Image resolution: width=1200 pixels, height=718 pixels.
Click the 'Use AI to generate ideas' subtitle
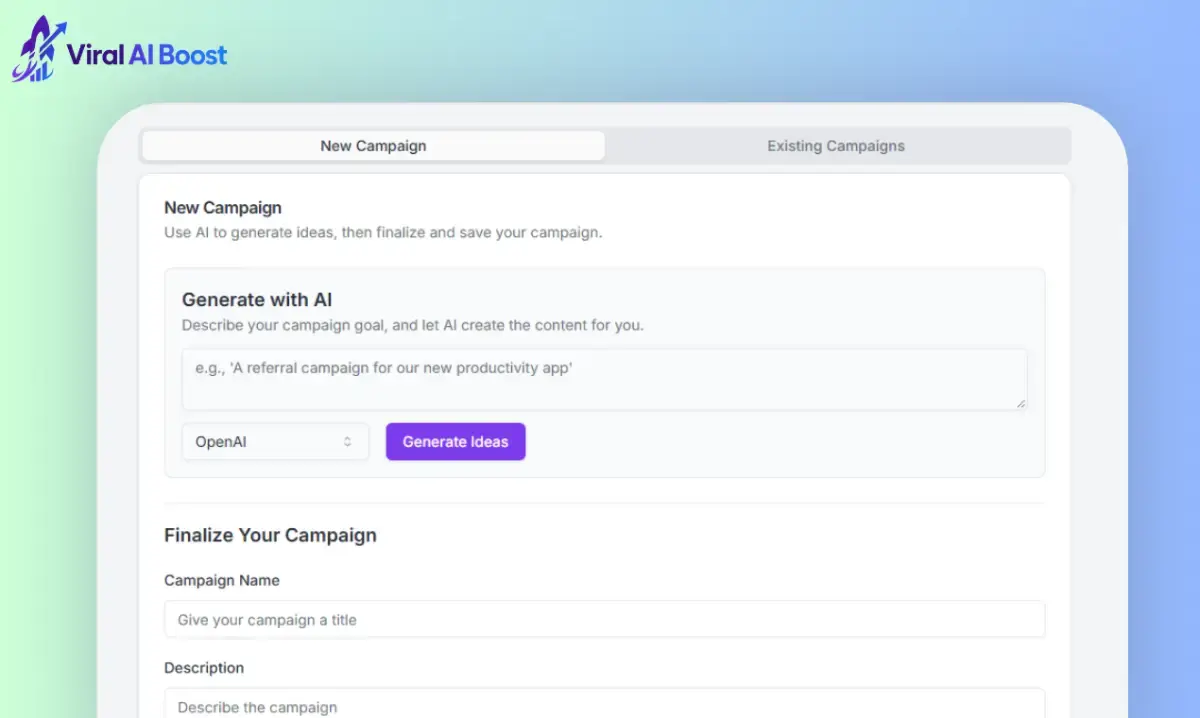point(383,233)
